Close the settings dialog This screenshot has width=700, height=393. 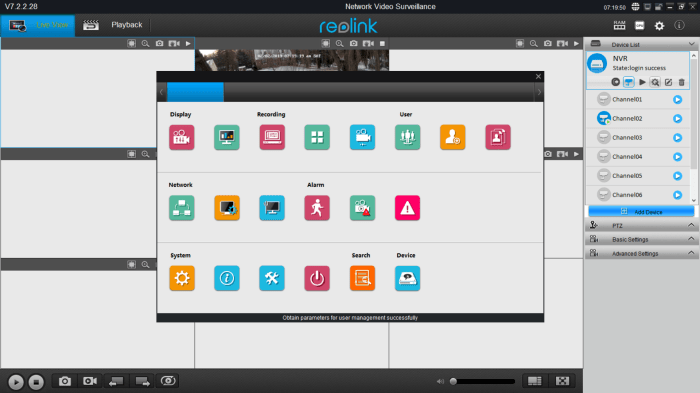coord(538,76)
